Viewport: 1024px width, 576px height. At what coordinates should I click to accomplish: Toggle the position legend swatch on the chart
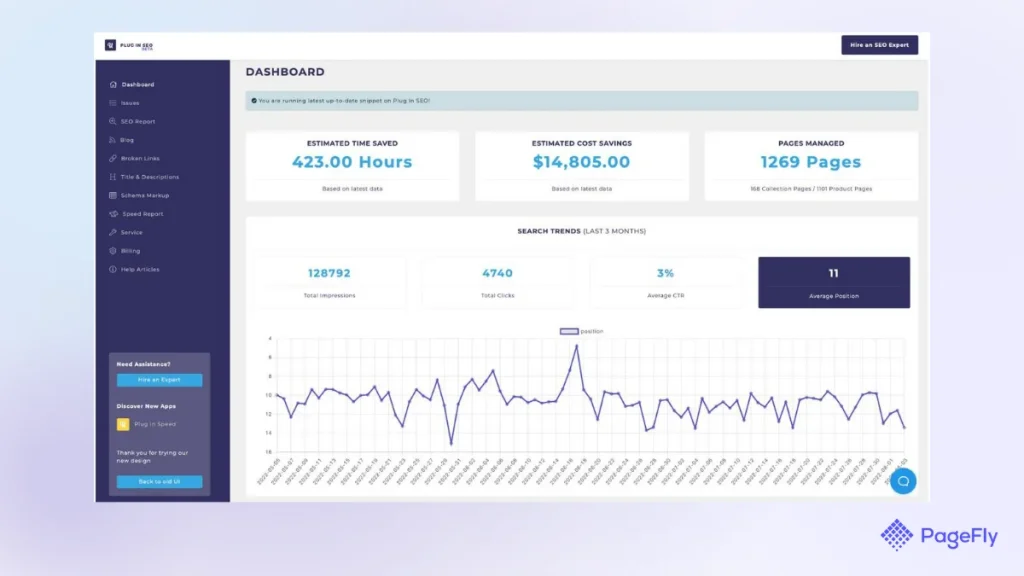tap(569, 331)
